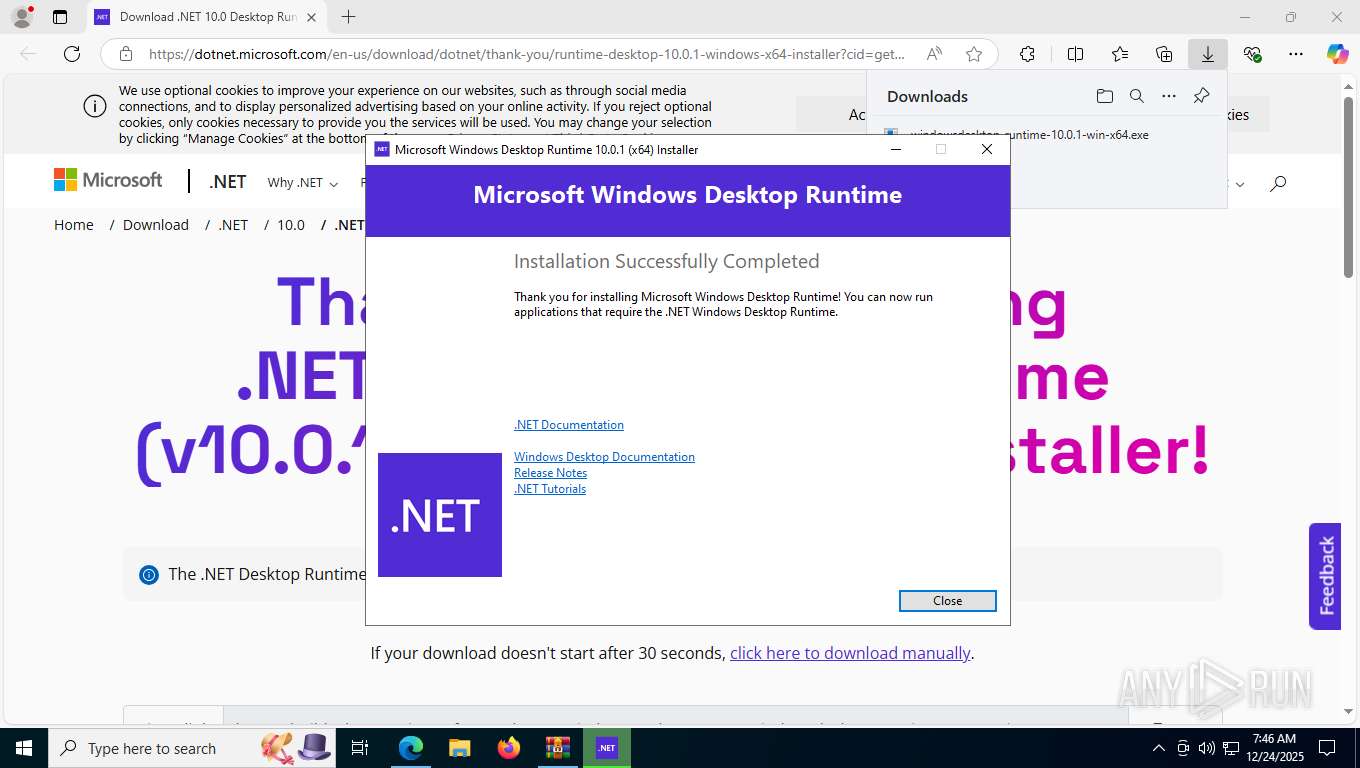Pin the Downloads panel
The width and height of the screenshot is (1360, 768).
pyautogui.click(x=1201, y=96)
